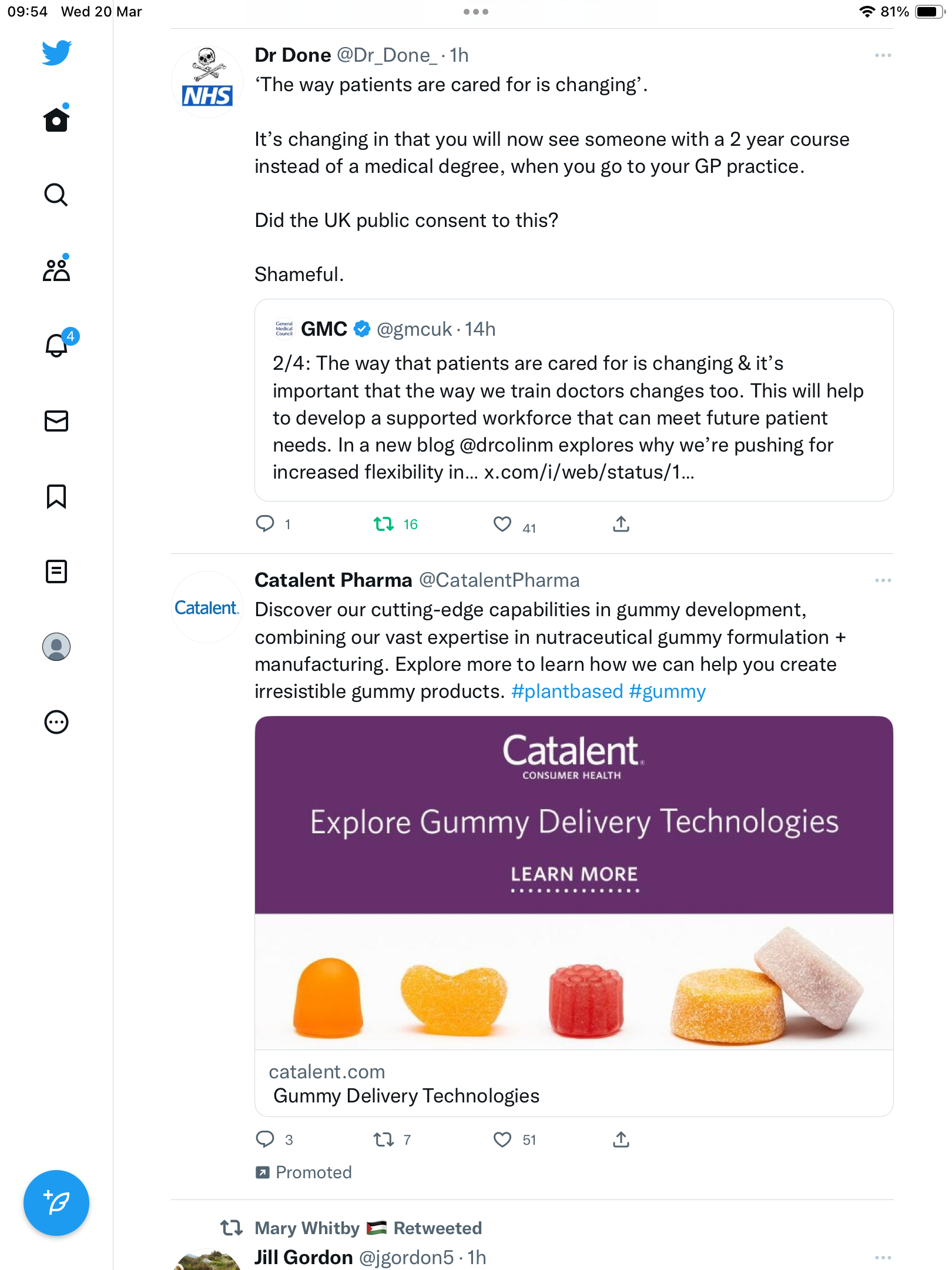Open Messages envelope icon
Viewport: 952px width, 1270px height.
coord(56,421)
